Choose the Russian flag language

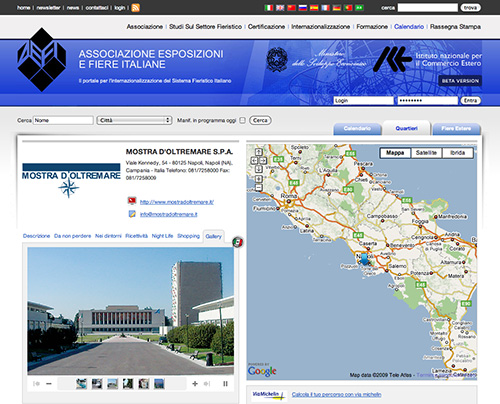[x=303, y=8]
